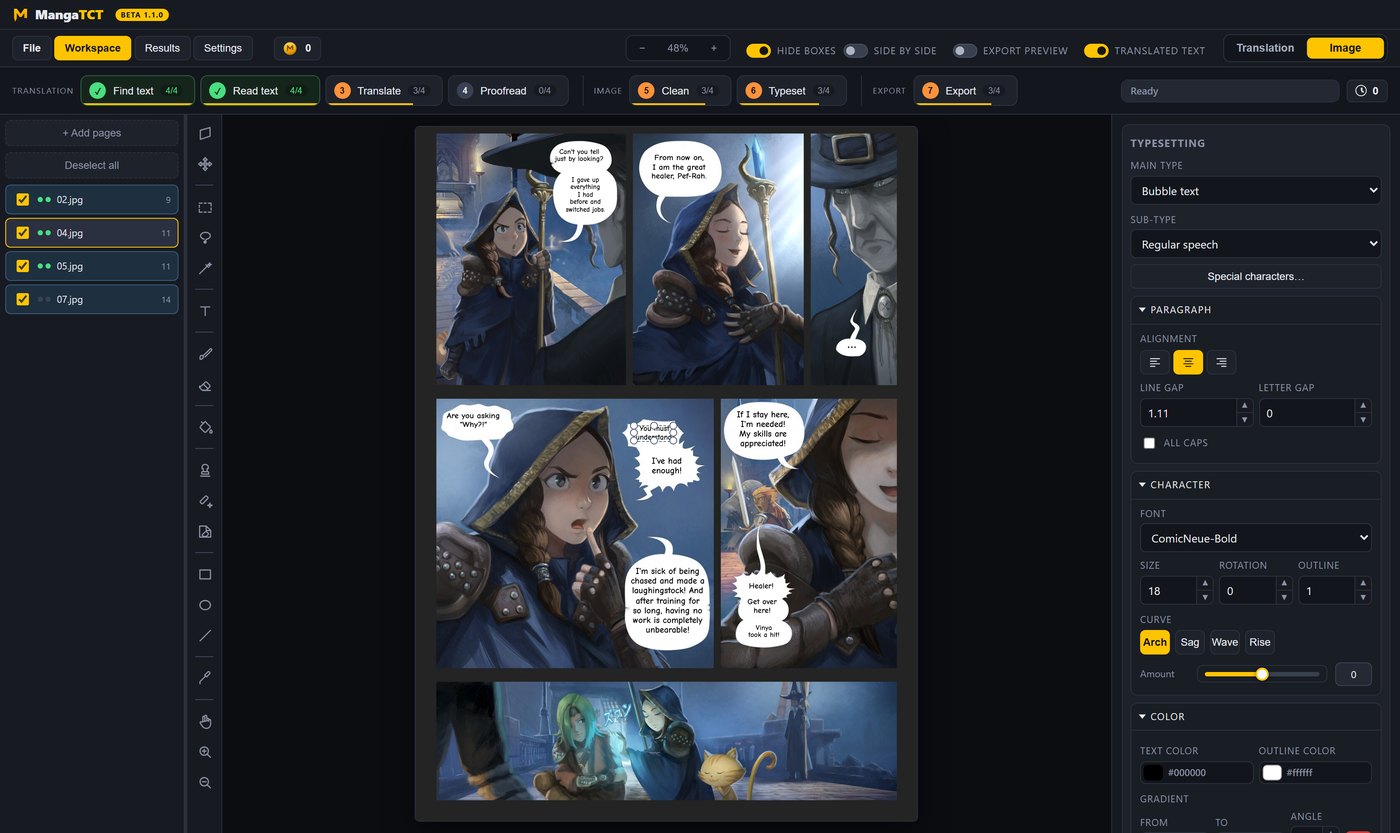This screenshot has height=833, width=1400.
Task: Click the zoom out magnifier tool
Action: click(x=205, y=782)
